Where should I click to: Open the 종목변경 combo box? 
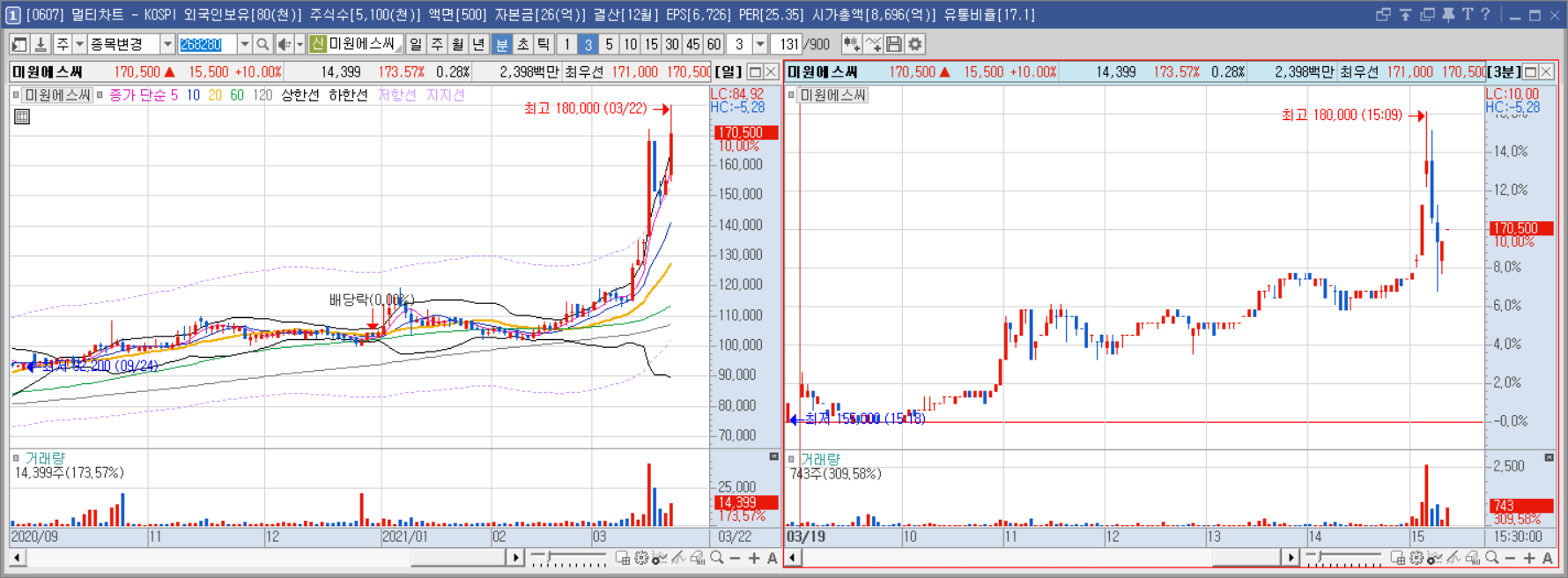pos(130,44)
